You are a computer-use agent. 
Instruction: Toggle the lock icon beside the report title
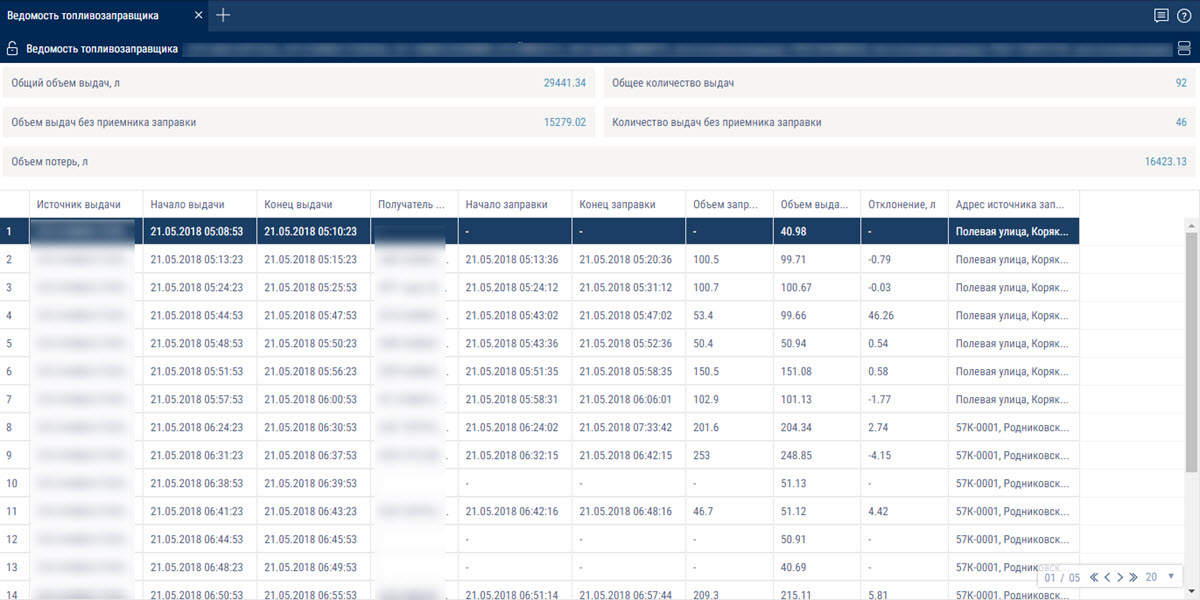click(13, 48)
